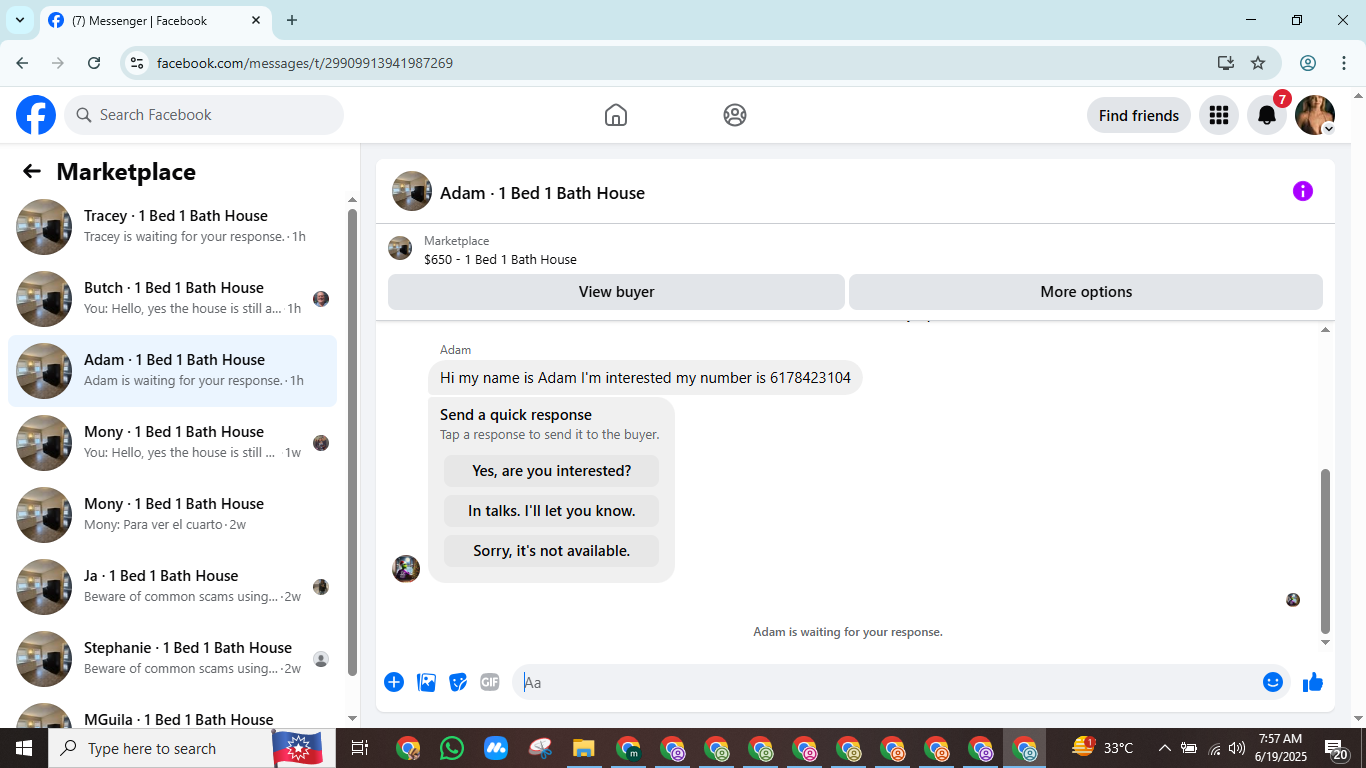This screenshot has height=768, width=1366.
Task: Open Chrome profile icon
Action: tap(1308, 63)
